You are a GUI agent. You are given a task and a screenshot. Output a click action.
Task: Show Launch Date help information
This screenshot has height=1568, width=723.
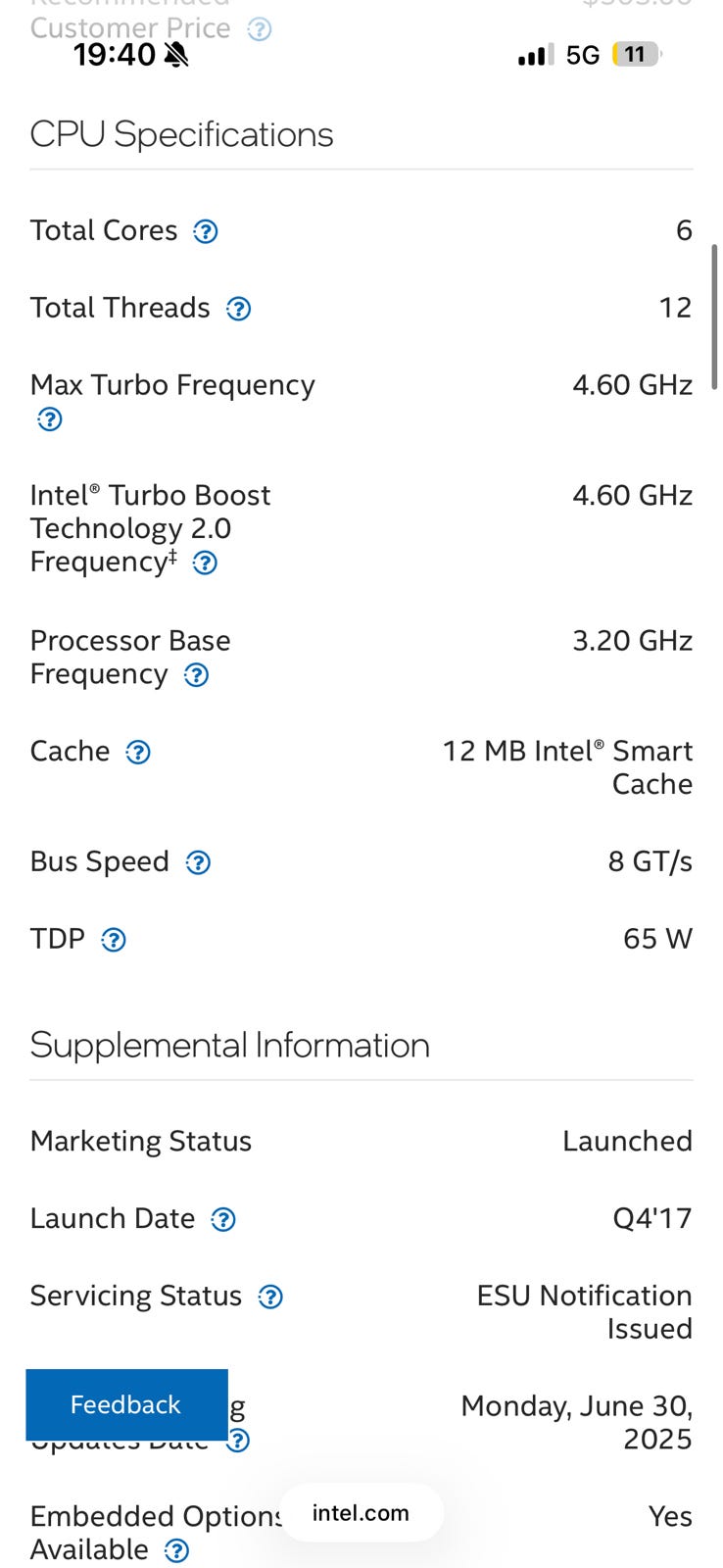point(223,1219)
